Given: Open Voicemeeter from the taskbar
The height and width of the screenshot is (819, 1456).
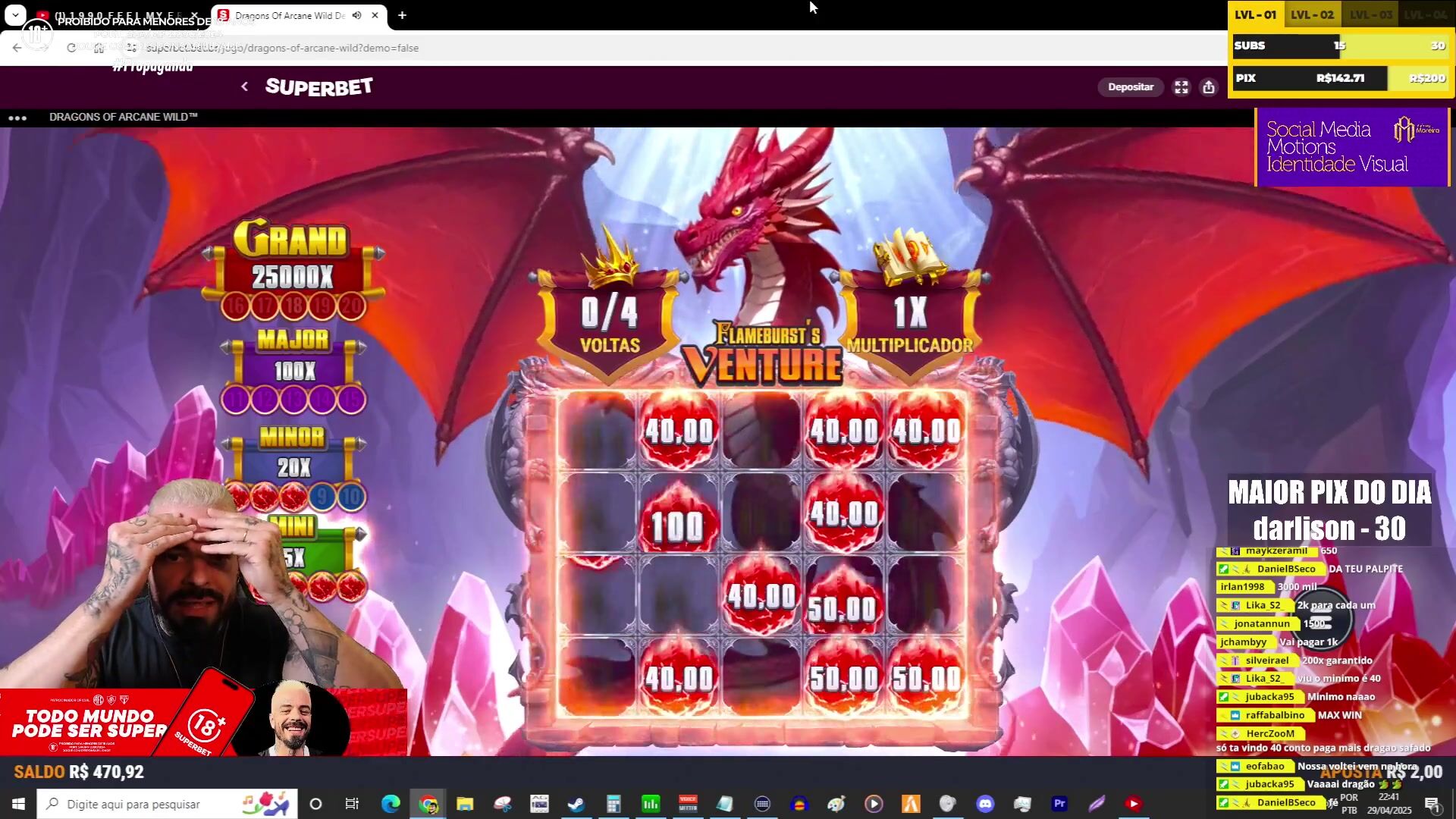Looking at the screenshot, I should coord(688,804).
